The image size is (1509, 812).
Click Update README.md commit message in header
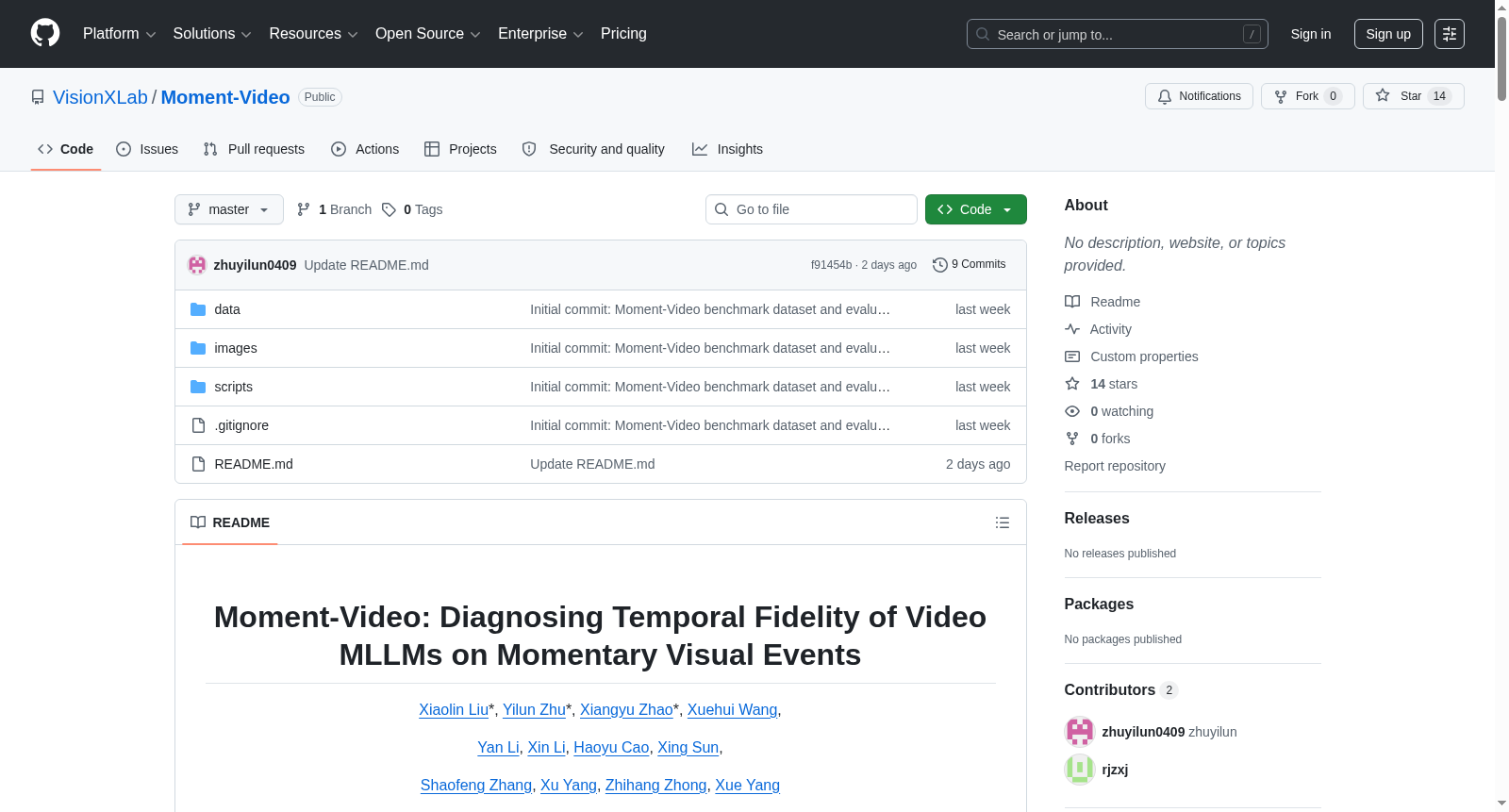[366, 265]
